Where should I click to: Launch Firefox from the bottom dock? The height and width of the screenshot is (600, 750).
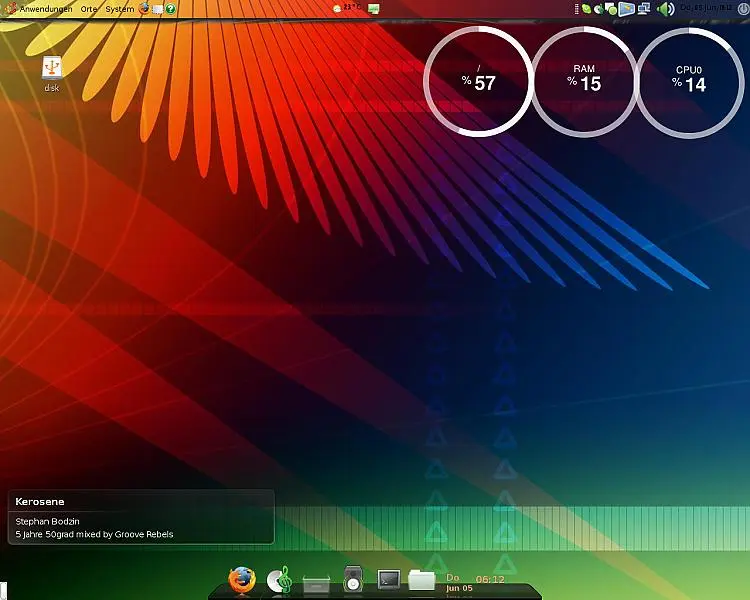242,580
